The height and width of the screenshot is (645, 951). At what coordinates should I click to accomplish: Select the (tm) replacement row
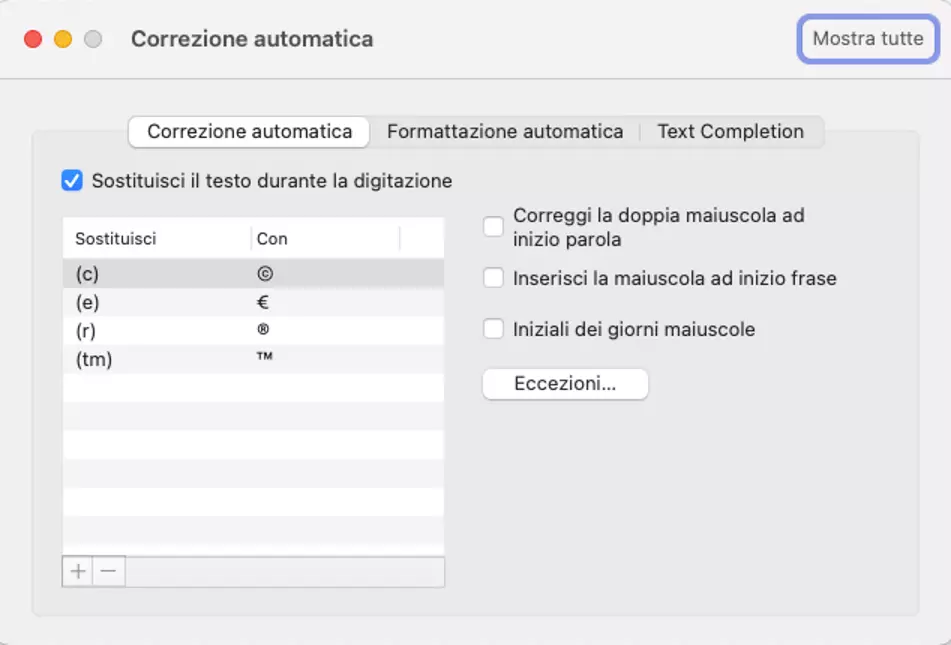click(254, 359)
